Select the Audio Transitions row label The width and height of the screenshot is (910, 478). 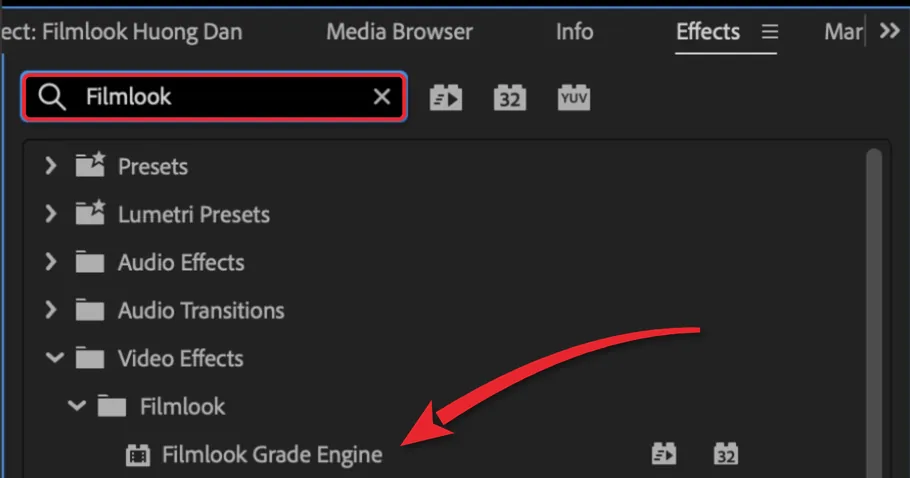pos(201,310)
